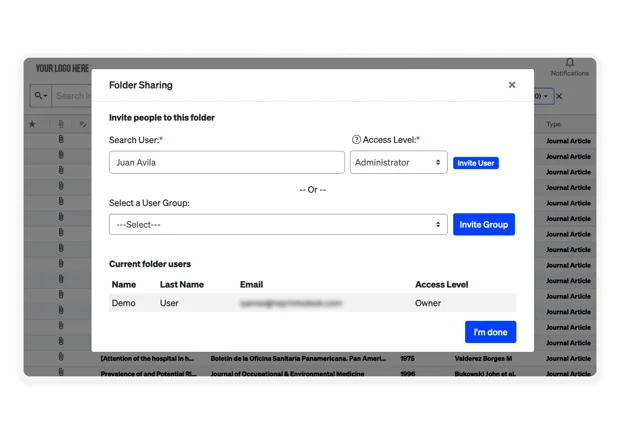Click the Access Level column header in users table
The height and width of the screenshot is (434, 620).
pyautogui.click(x=442, y=285)
